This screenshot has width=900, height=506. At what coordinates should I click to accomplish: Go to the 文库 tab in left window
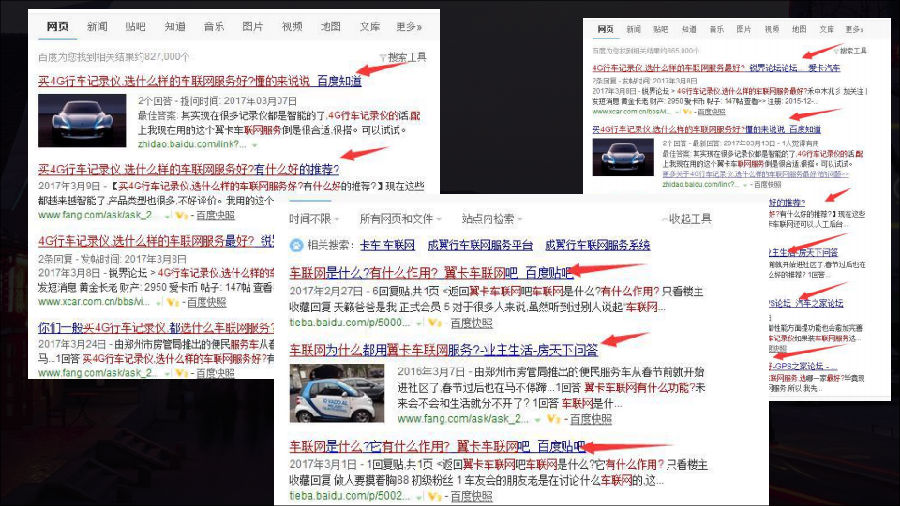click(x=369, y=27)
